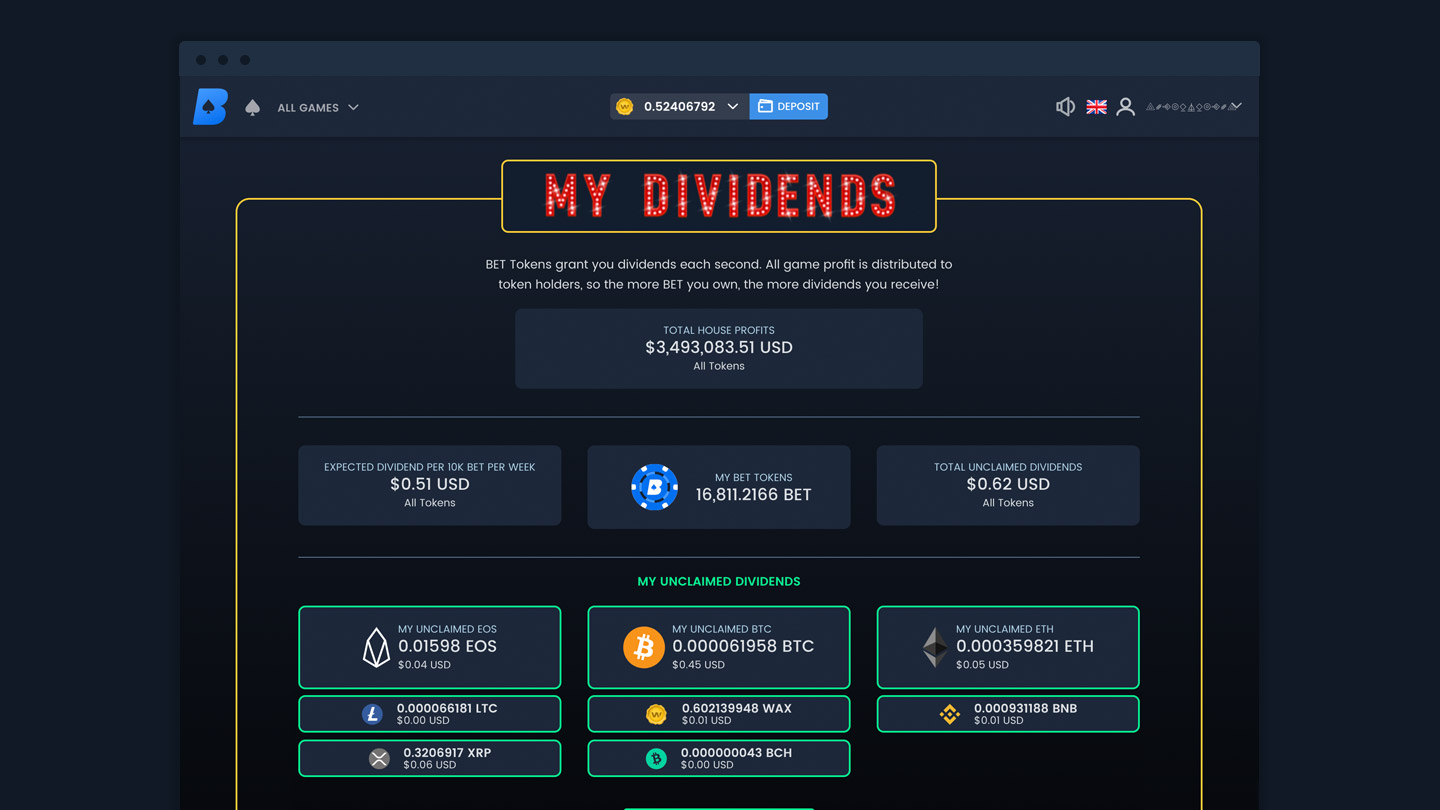Click the spade games icon
Image resolution: width=1440 pixels, height=810 pixels.
pos(253,107)
